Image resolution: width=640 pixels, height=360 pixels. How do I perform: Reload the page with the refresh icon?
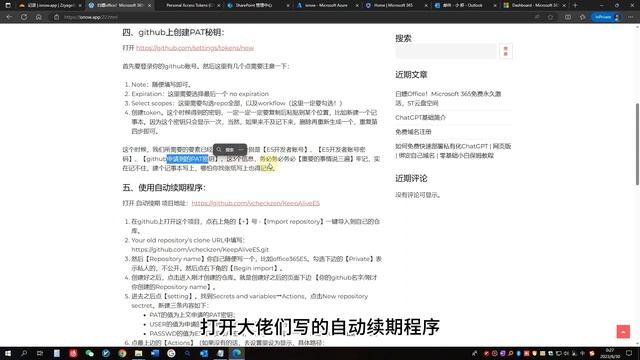click(24, 17)
